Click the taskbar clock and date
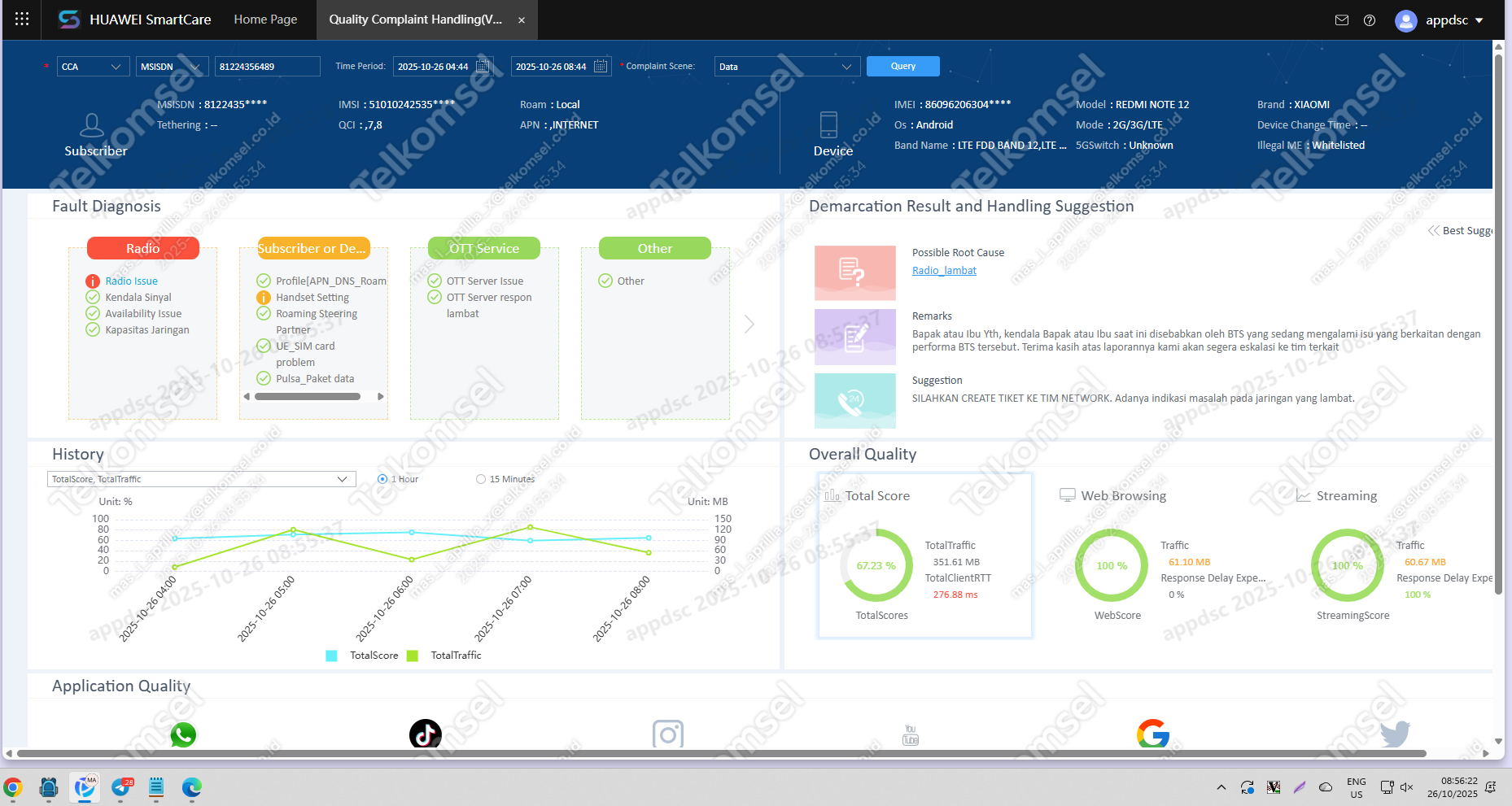The height and width of the screenshot is (806, 1512). (1453, 787)
